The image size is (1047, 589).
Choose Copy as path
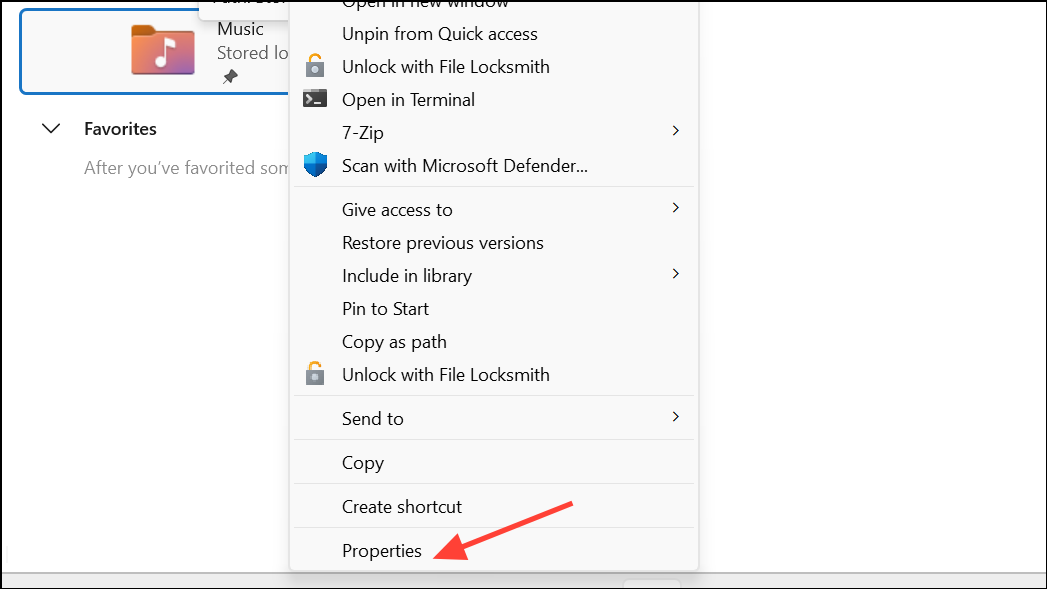coord(394,341)
